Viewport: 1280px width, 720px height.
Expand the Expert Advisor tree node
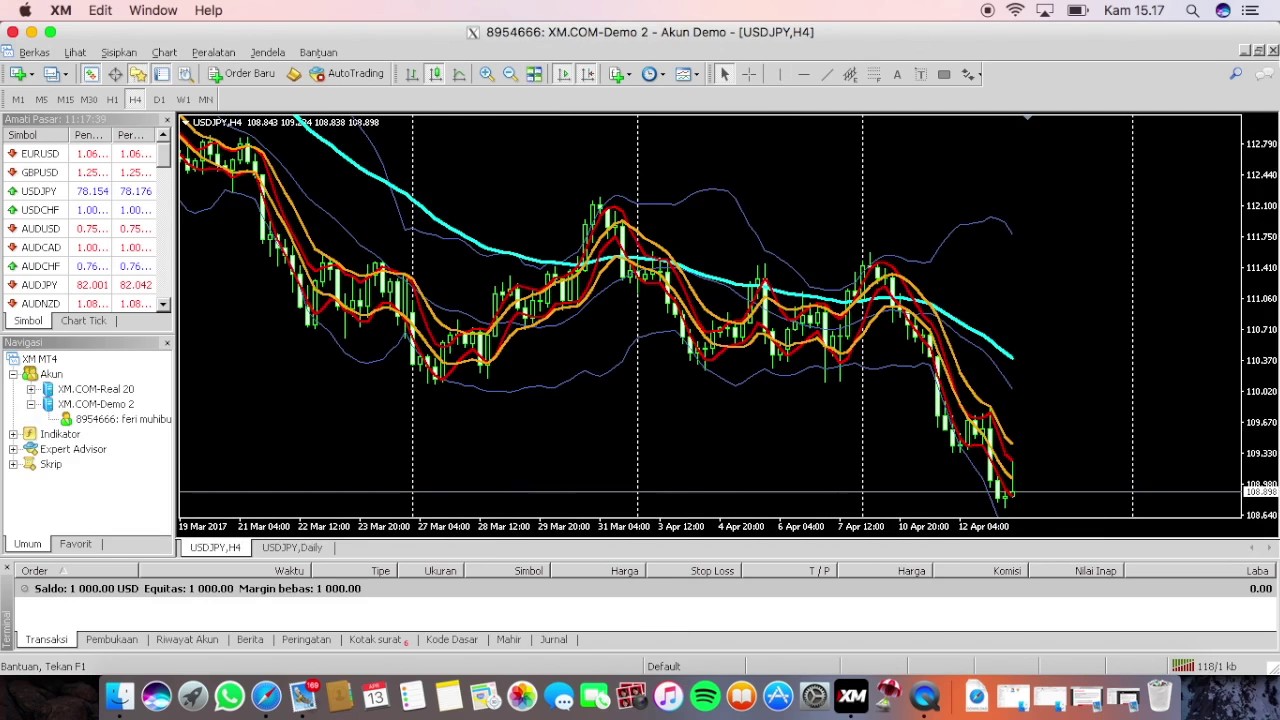(x=13, y=449)
